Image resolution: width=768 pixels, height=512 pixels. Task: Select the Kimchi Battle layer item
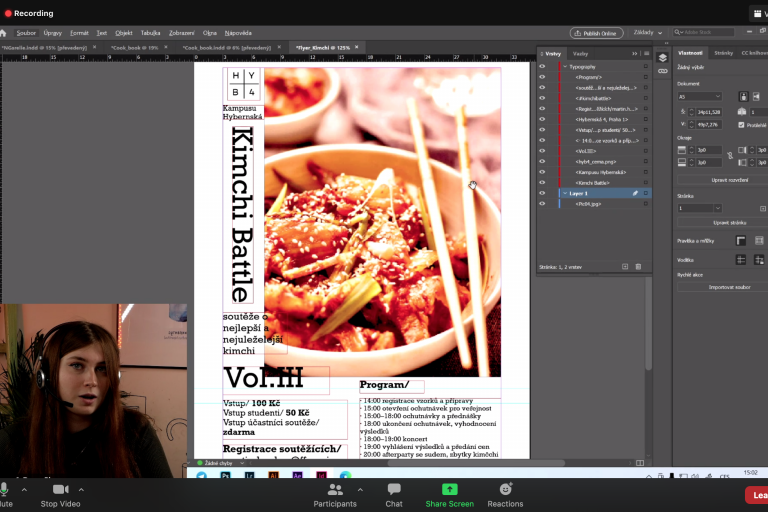[x=594, y=183]
